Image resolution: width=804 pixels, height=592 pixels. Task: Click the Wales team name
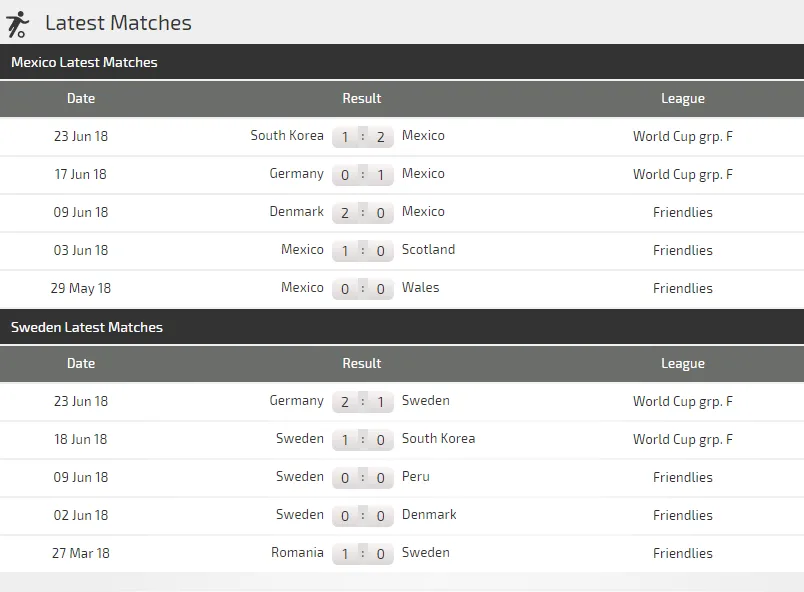click(420, 288)
